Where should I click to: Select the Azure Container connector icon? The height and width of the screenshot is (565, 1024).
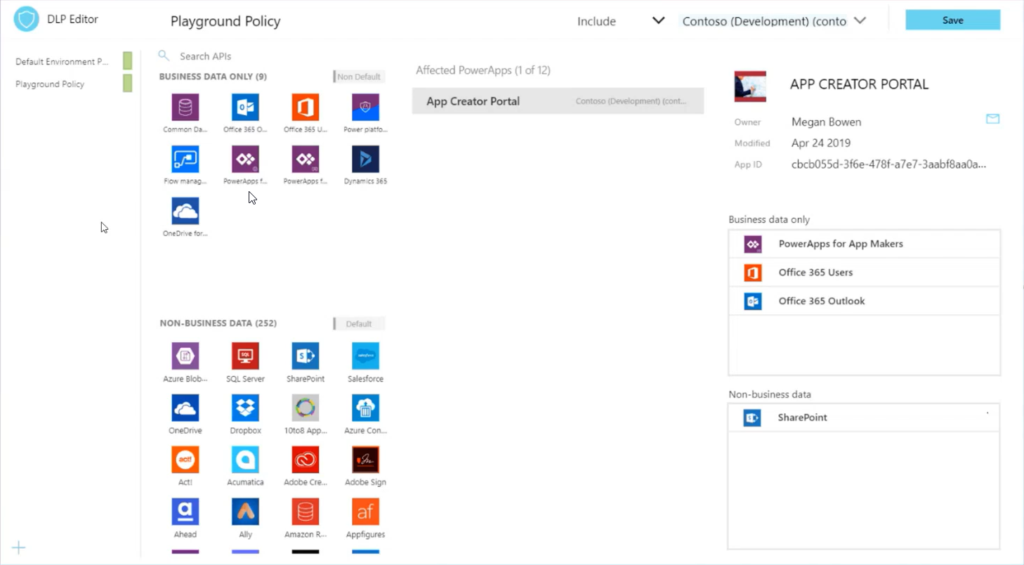(365, 408)
